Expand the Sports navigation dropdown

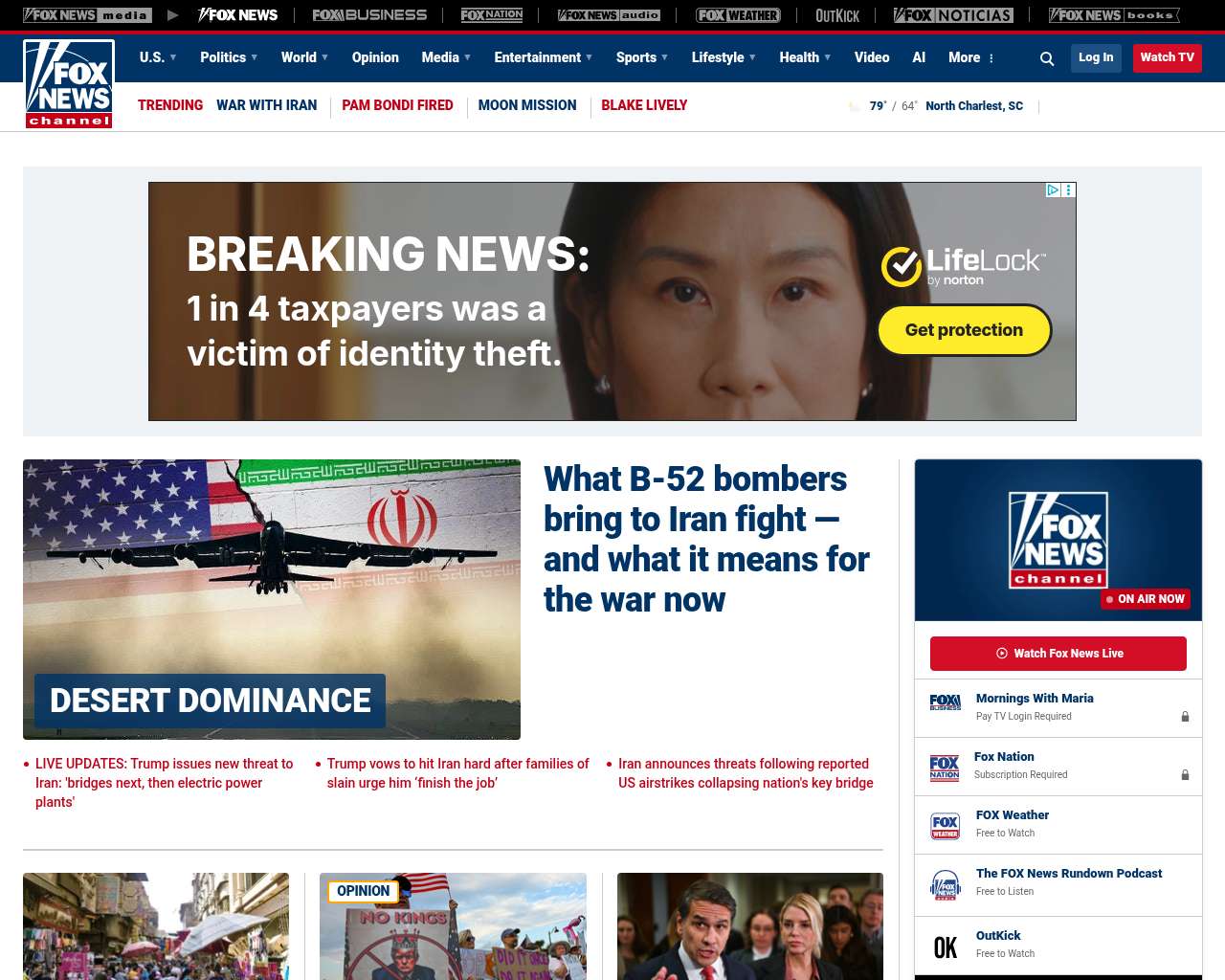[x=642, y=57]
